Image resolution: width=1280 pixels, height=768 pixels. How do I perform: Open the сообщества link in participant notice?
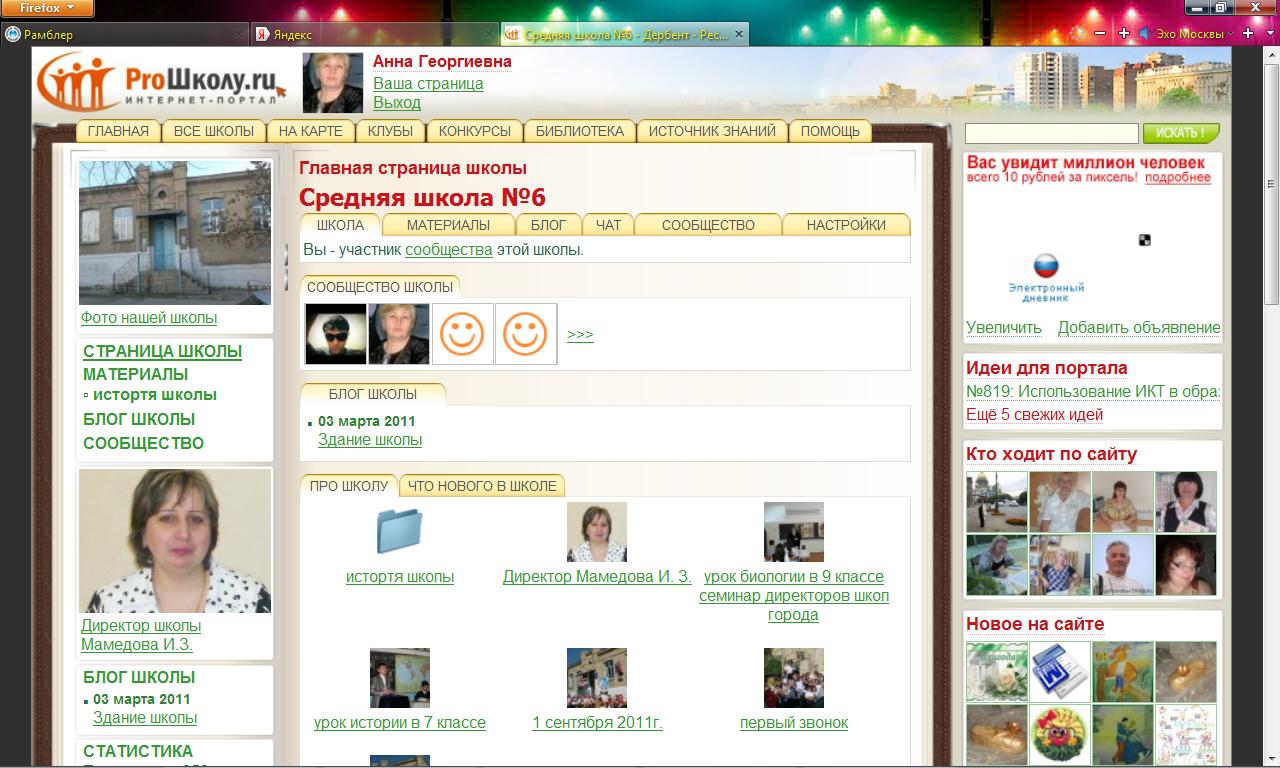[x=449, y=250]
